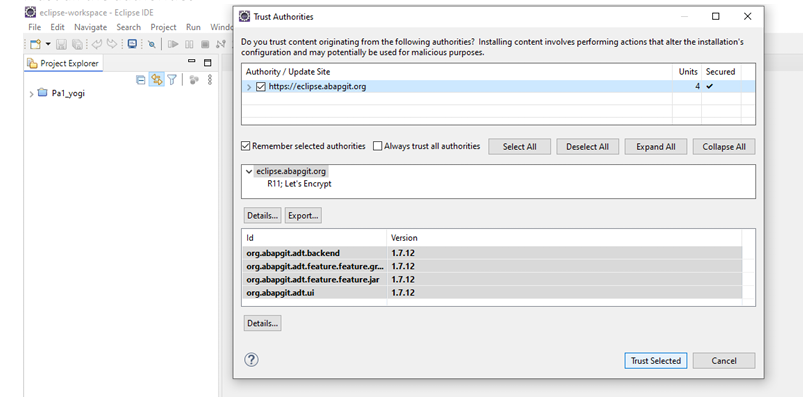Click the Select All button

pyautogui.click(x=519, y=147)
